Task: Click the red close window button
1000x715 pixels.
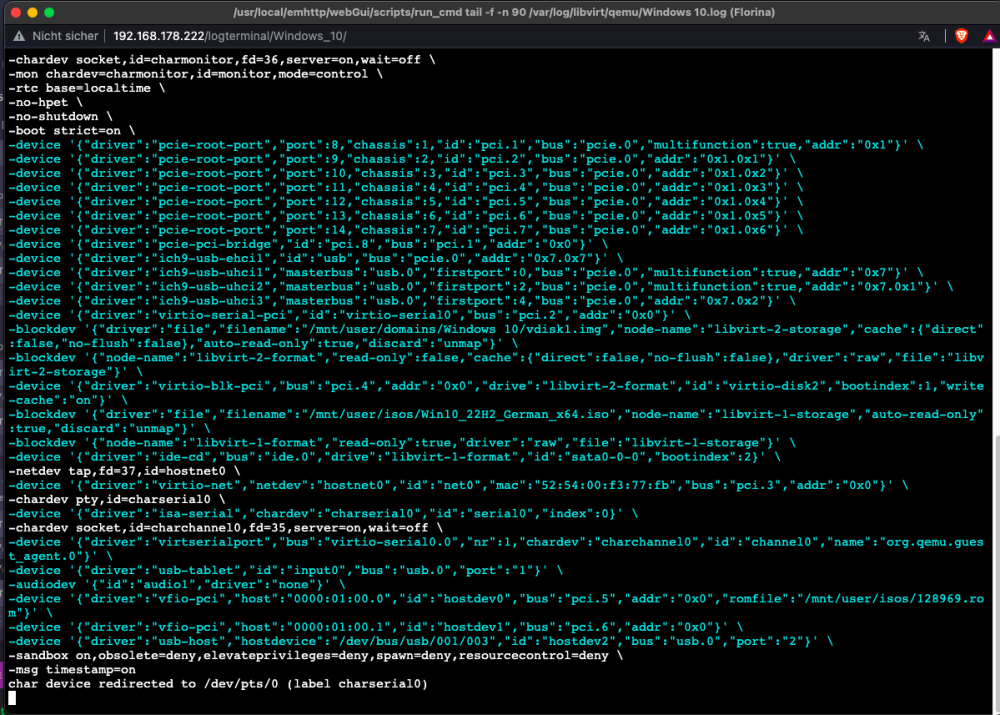Action: tap(16, 12)
